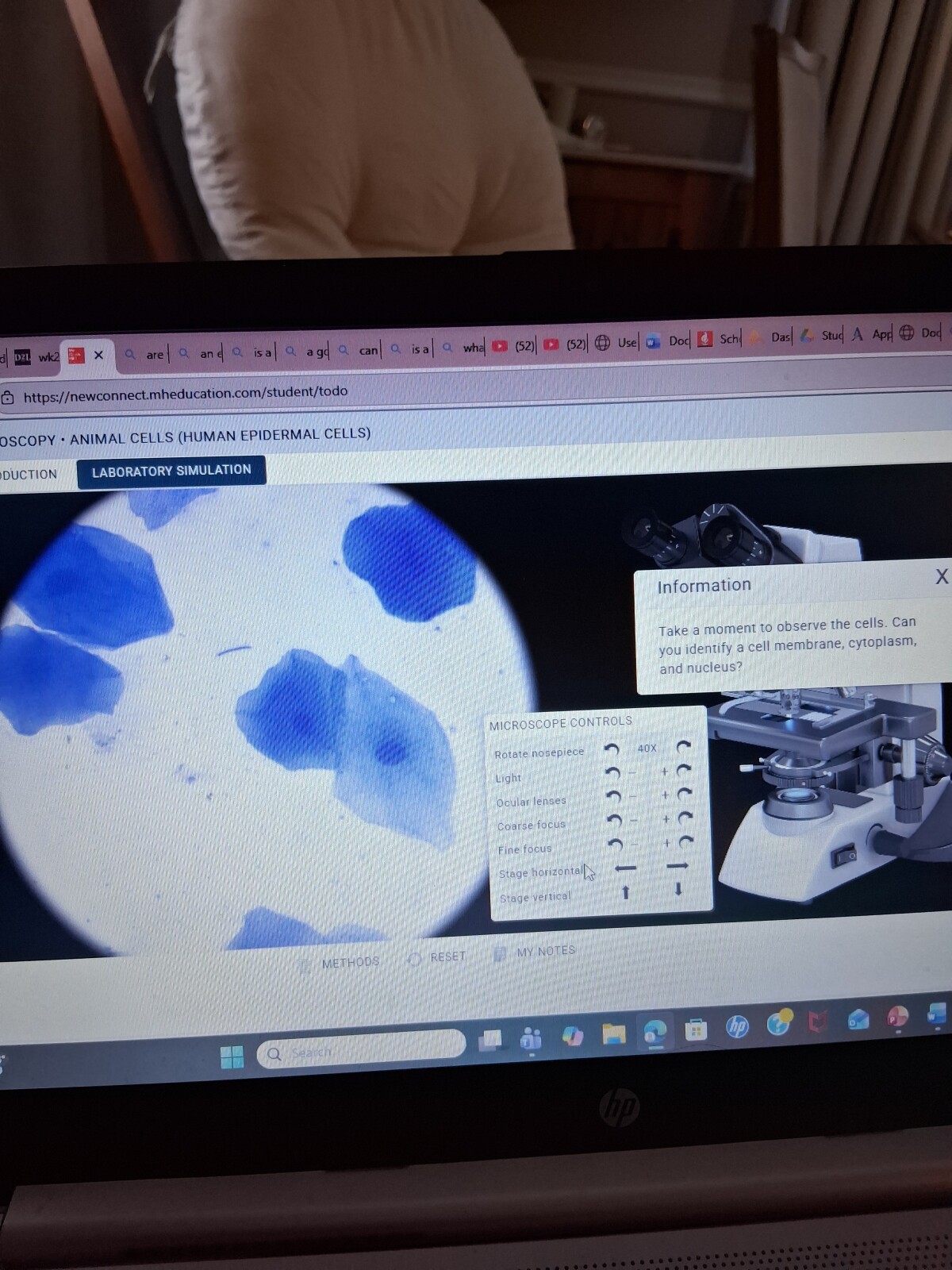The width and height of the screenshot is (952, 1270).
Task: Decrease fine focus with left arrow
Action: coord(614,844)
